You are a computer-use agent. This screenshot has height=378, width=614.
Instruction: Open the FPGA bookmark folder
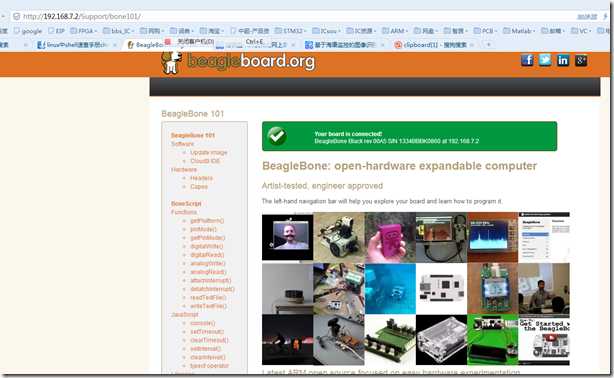coord(83,31)
